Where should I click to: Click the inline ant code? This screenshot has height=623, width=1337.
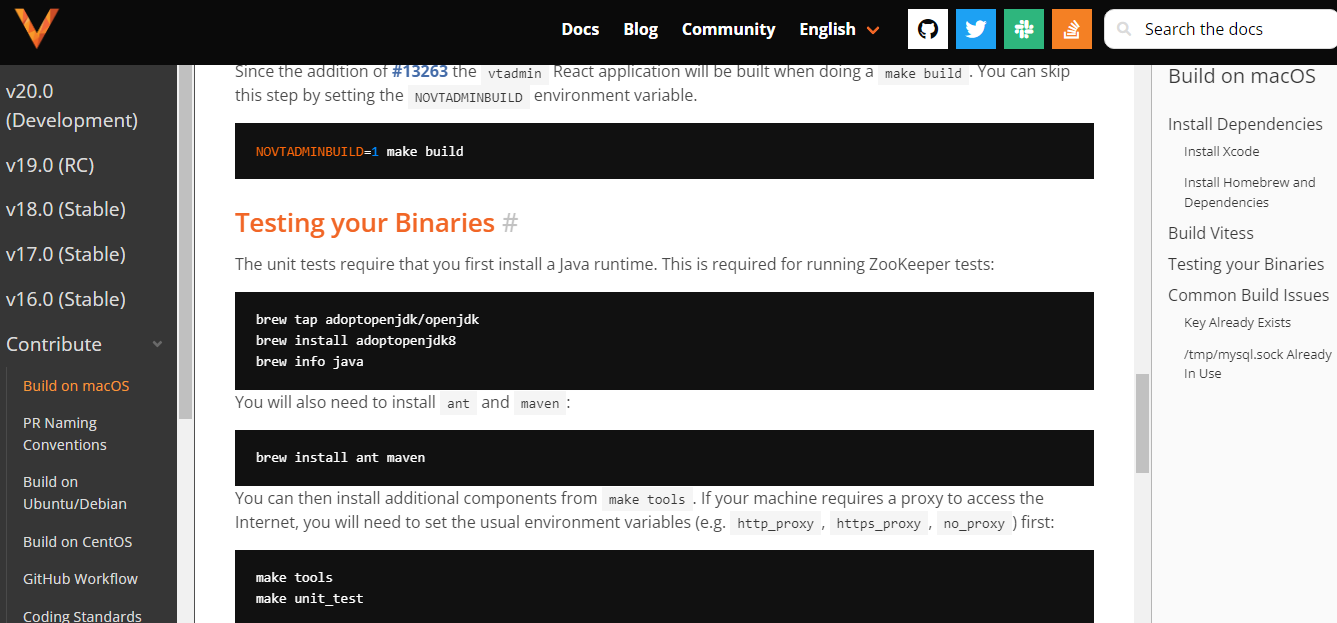point(458,403)
